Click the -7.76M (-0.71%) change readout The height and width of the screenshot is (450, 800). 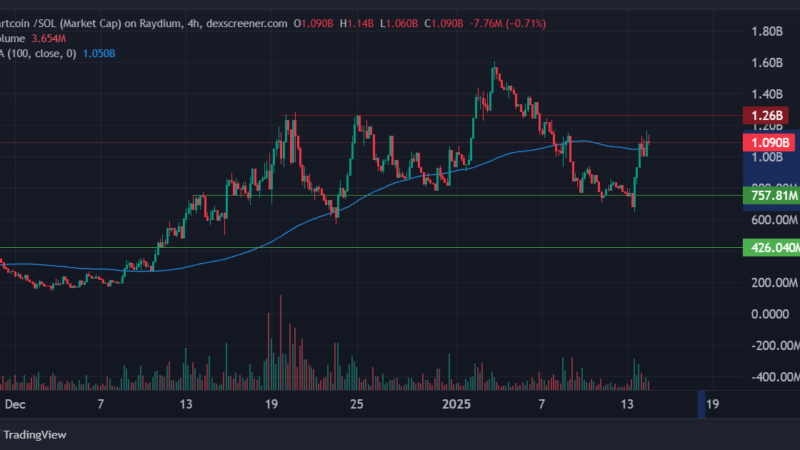click(508, 23)
